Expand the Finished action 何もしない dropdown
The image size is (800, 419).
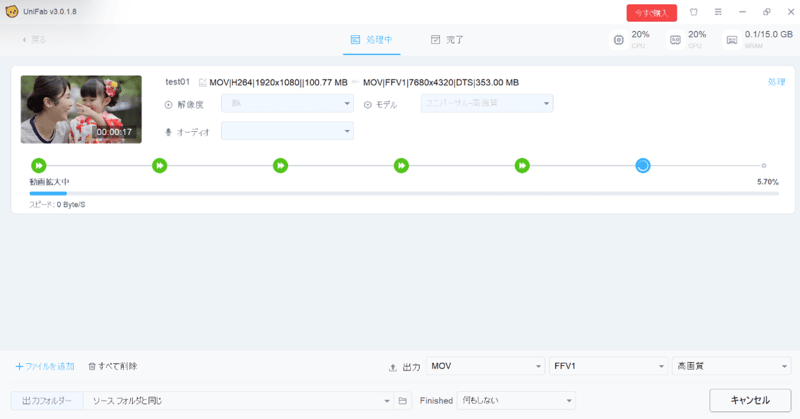click(516, 400)
